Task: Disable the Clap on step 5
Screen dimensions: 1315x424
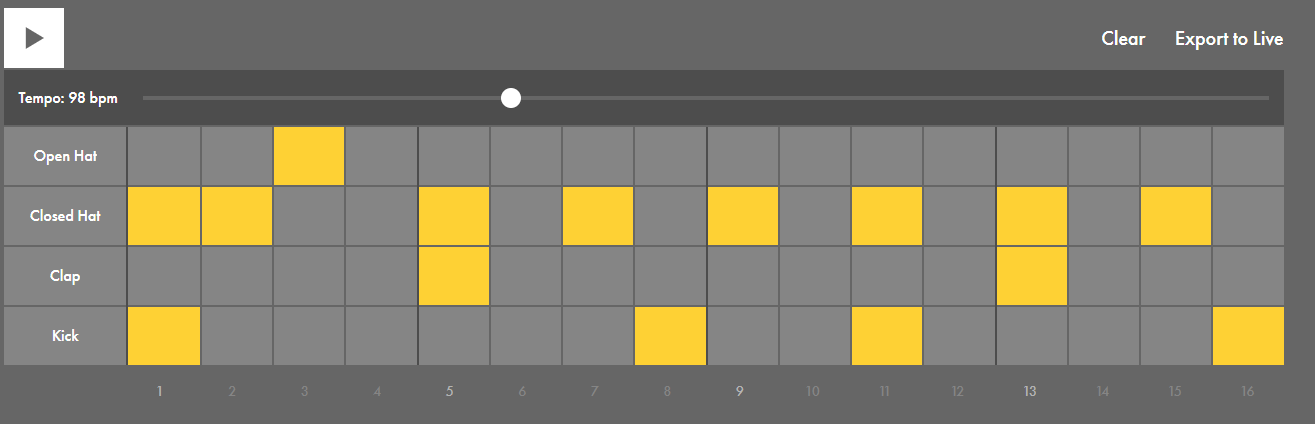Action: click(454, 276)
